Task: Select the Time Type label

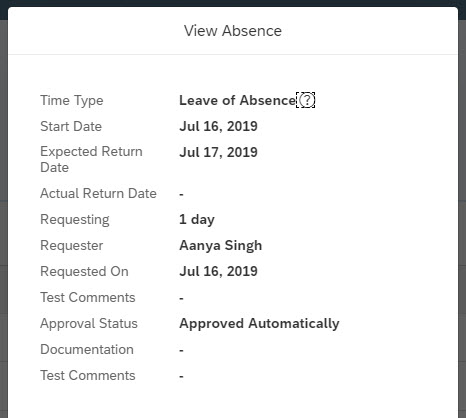Action: [72, 101]
